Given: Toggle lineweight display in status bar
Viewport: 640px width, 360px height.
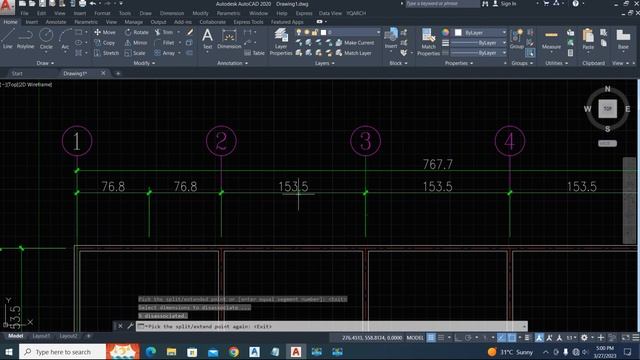Looking at the screenshot, I should click(x=528, y=338).
